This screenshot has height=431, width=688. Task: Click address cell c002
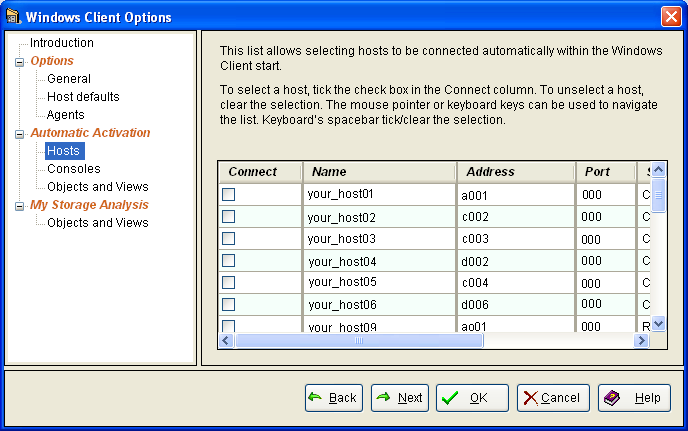tap(516, 216)
